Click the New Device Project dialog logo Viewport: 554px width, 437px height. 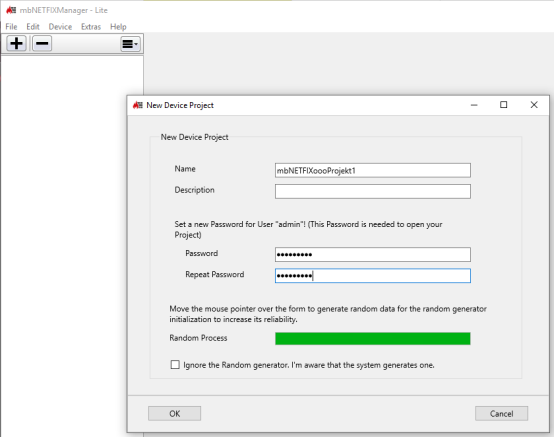pos(138,105)
